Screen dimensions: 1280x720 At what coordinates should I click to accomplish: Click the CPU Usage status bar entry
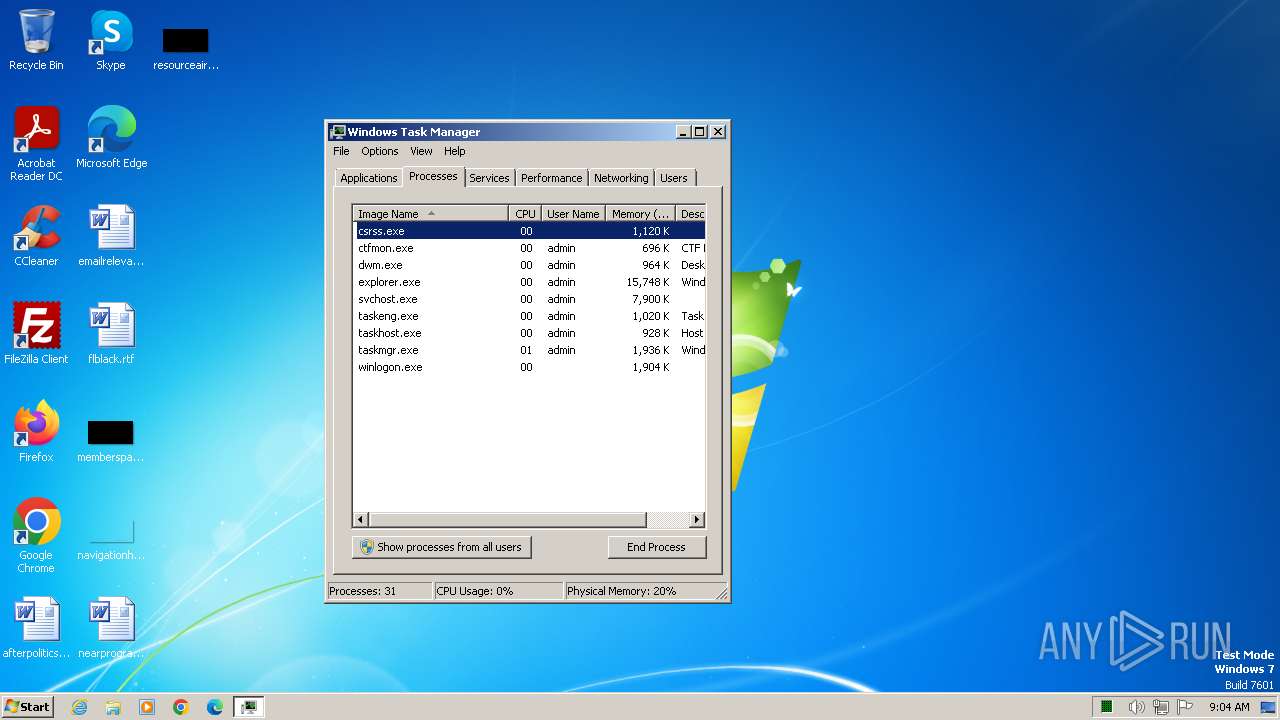point(497,591)
